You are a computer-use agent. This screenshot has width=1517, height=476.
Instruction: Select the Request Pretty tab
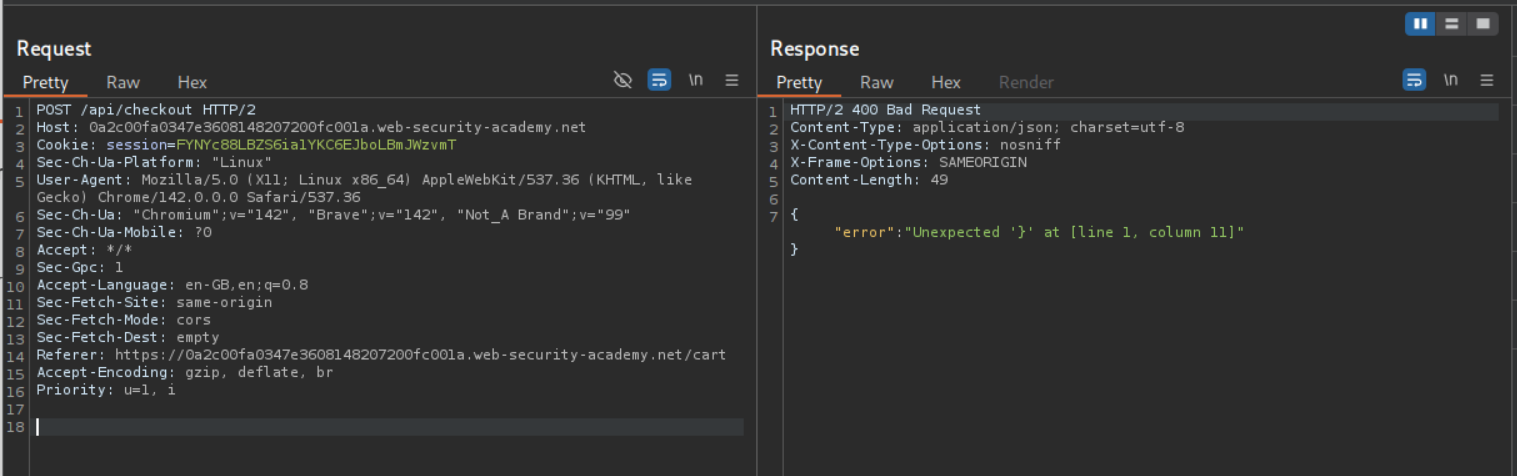45,83
